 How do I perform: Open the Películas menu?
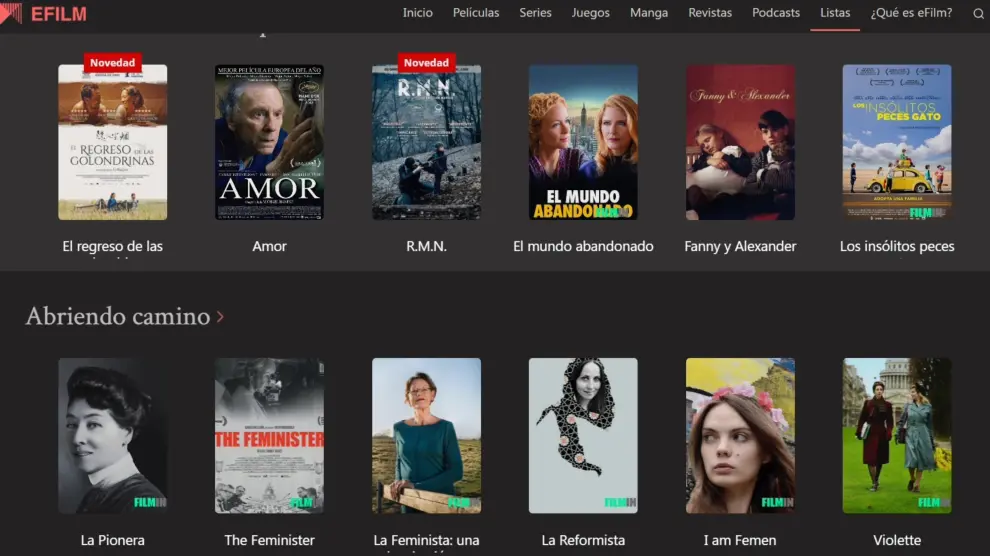pos(476,13)
